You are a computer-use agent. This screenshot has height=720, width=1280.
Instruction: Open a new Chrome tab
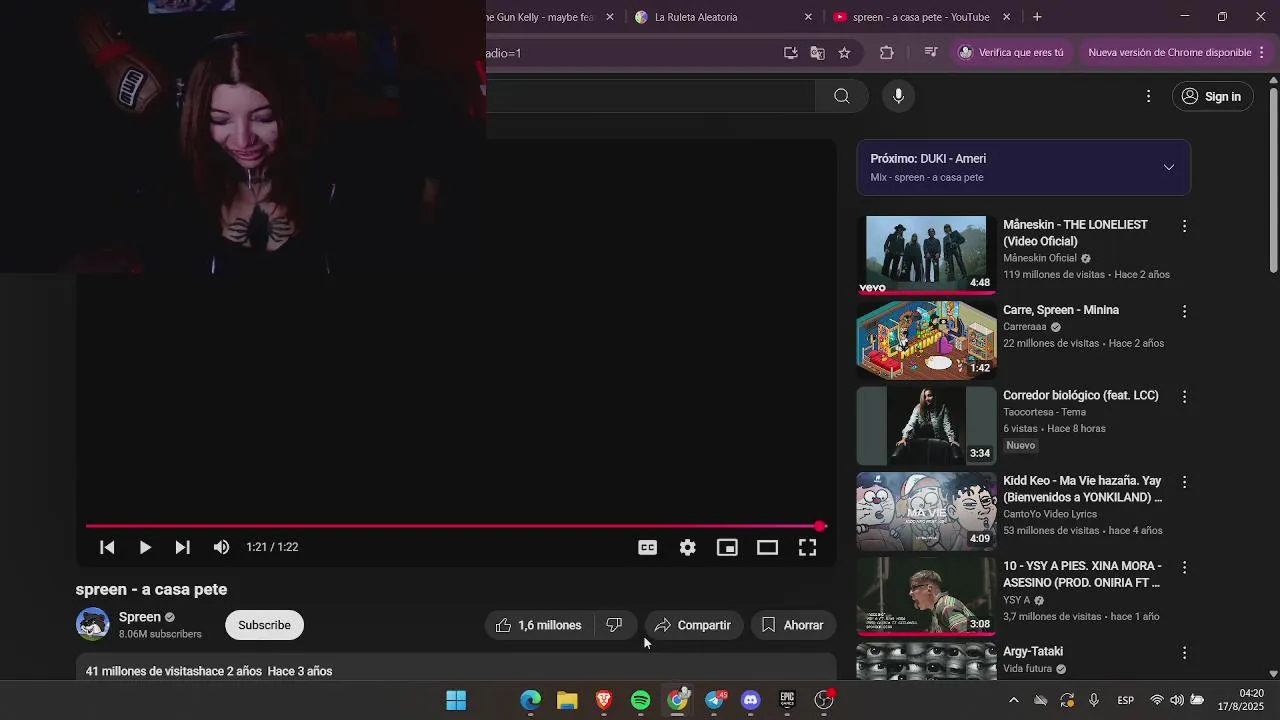coord(1037,17)
